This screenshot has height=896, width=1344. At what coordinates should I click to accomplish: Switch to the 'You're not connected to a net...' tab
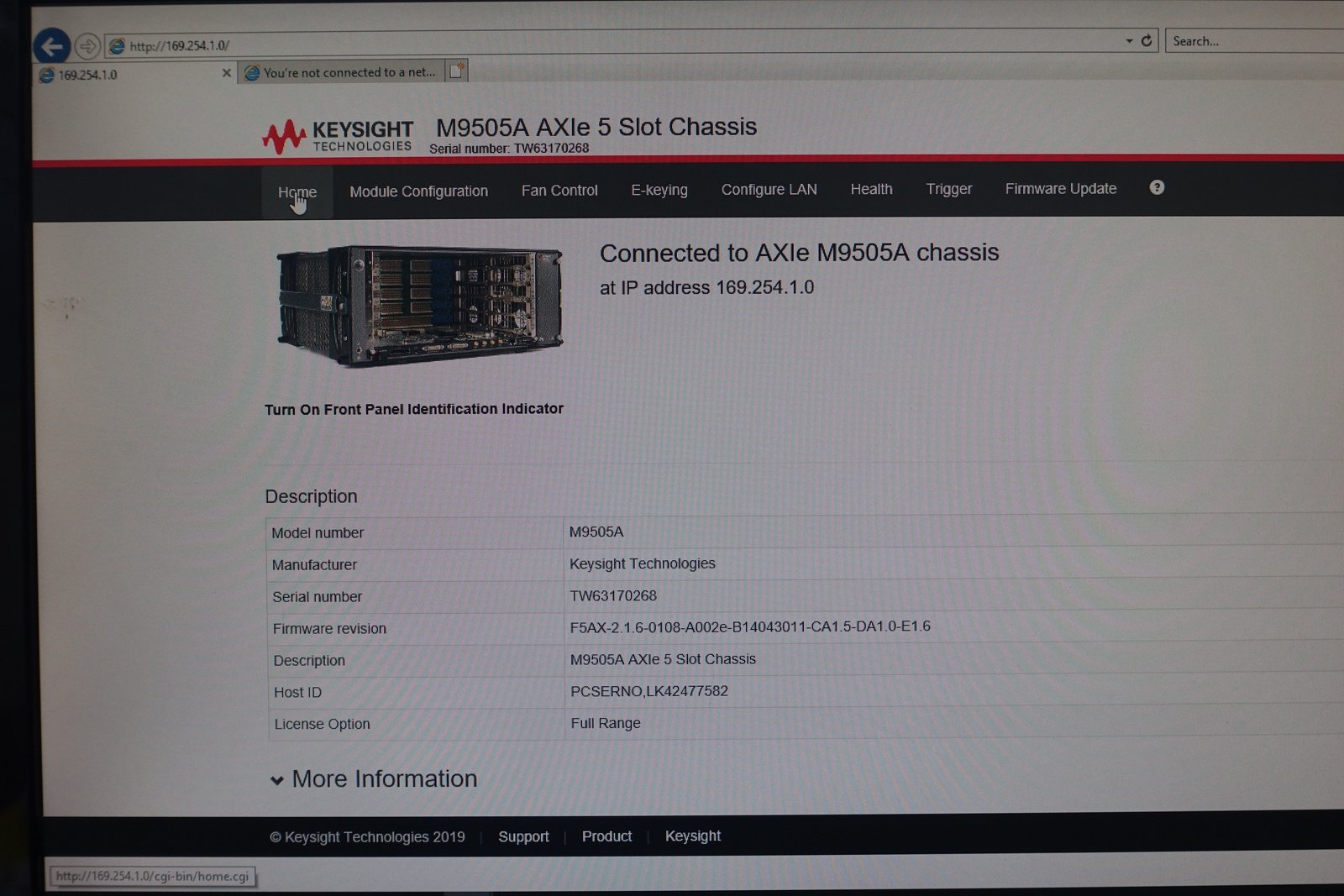point(341,72)
